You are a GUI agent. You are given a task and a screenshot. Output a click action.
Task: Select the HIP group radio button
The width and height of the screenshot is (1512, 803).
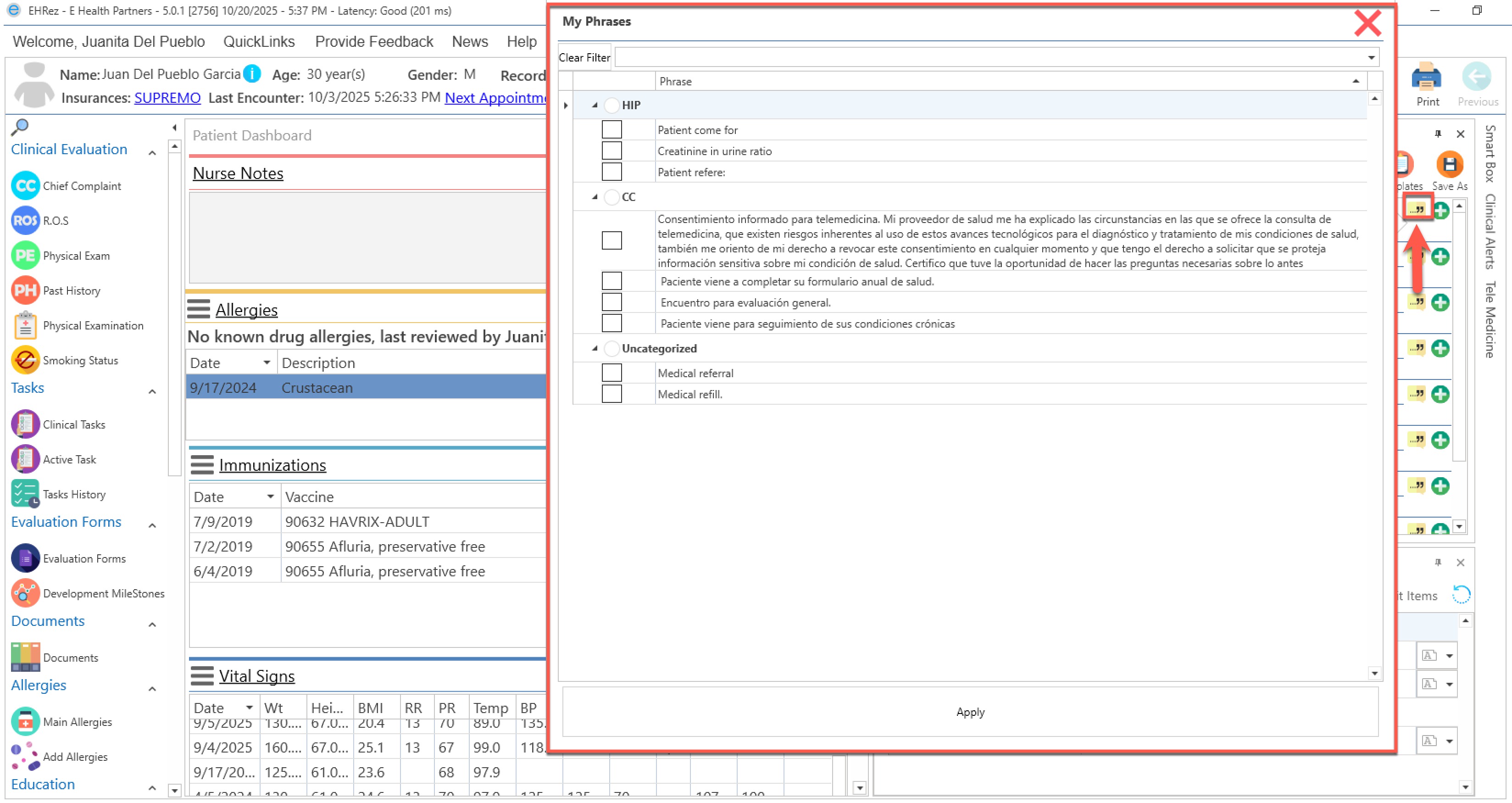pos(611,106)
